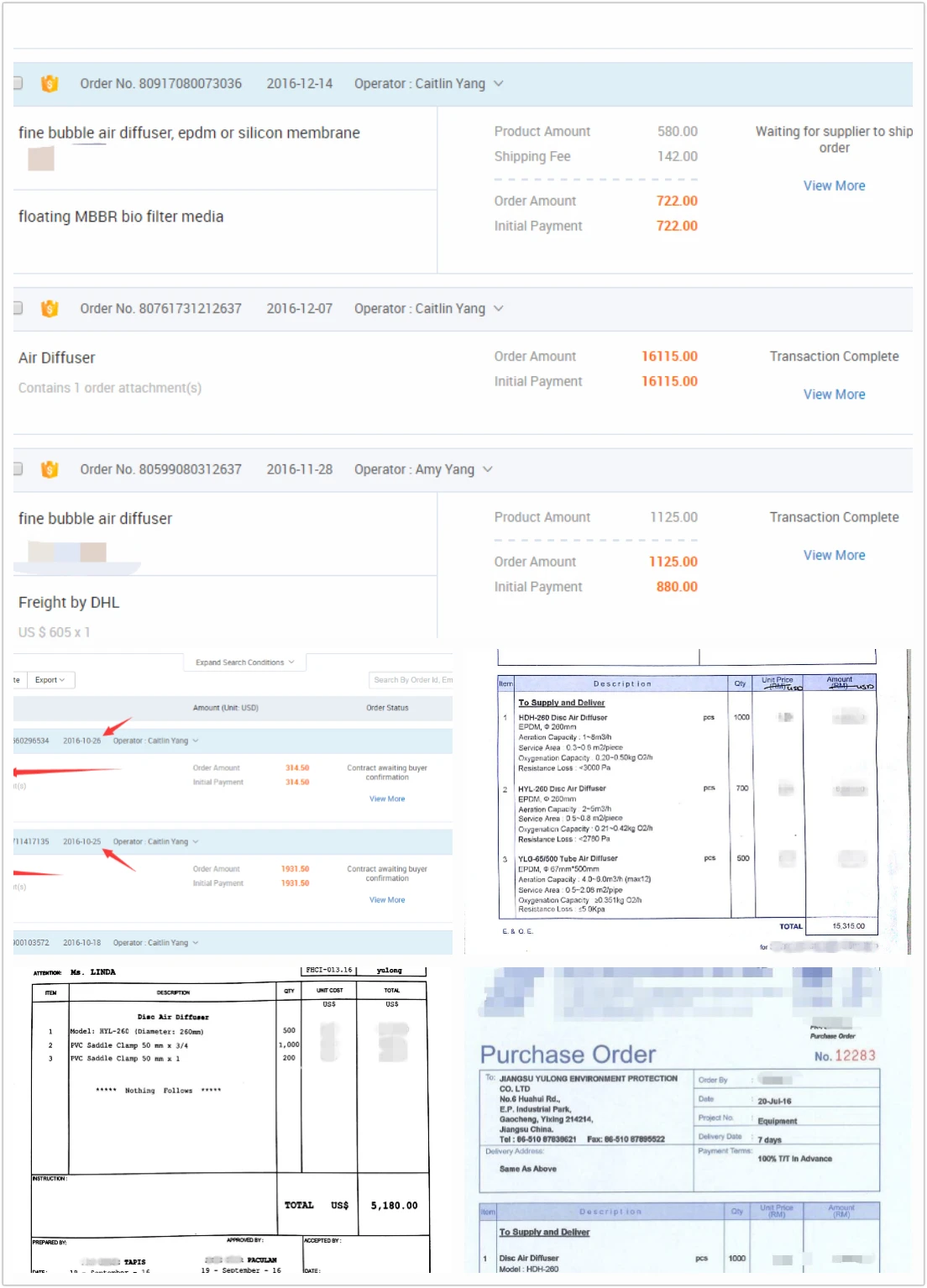The height and width of the screenshot is (1288, 927).
Task: Click HDH-260 Disc Air Diffuser row
Action: pyautogui.click(x=563, y=718)
